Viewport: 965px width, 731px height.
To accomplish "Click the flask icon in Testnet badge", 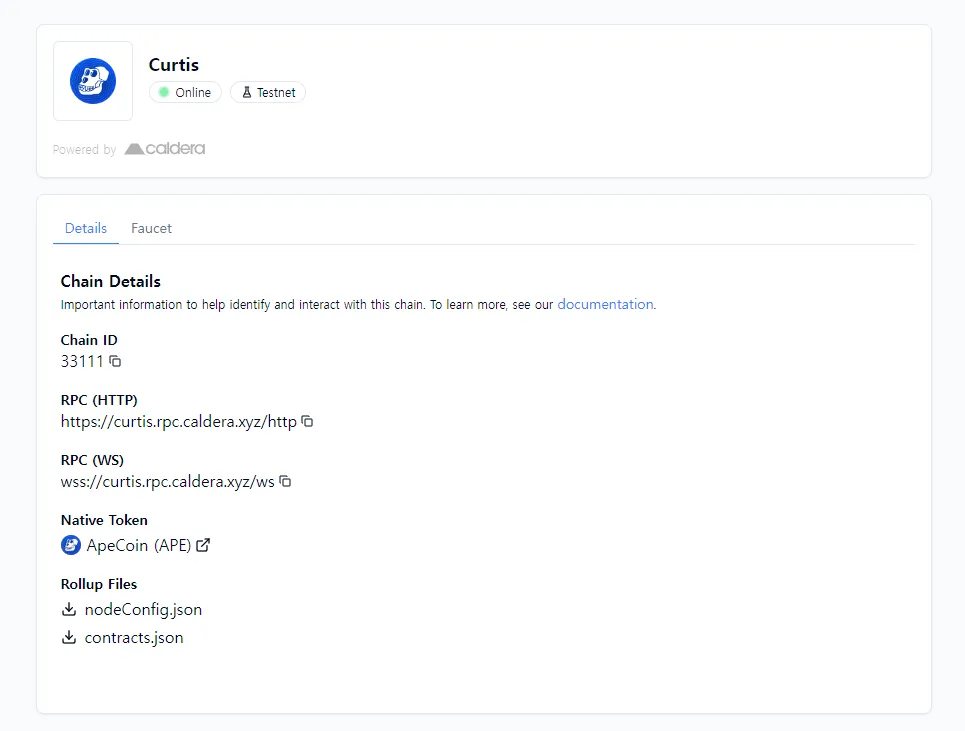I will pyautogui.click(x=247, y=93).
